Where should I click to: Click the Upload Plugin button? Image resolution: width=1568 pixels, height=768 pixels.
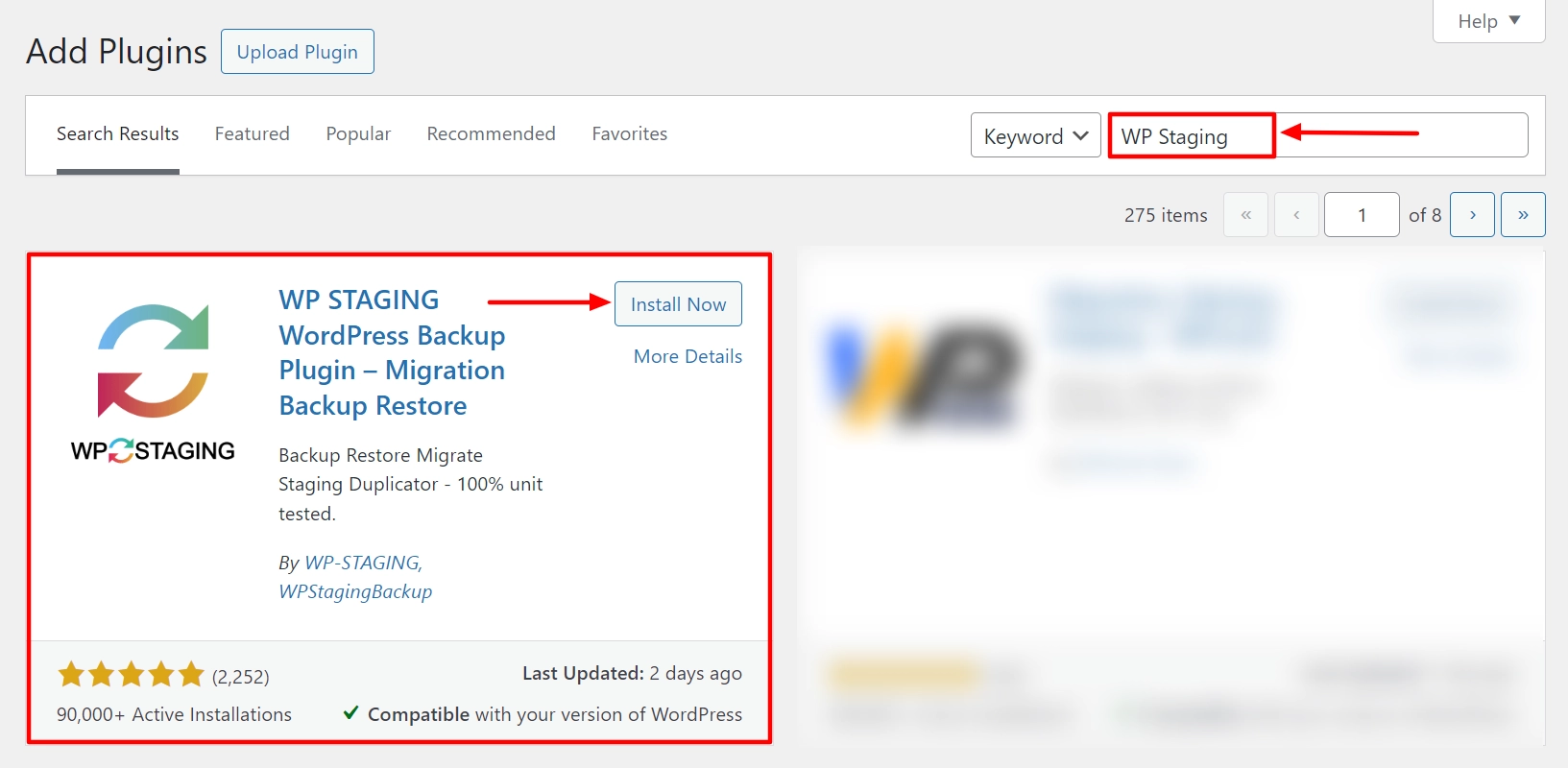click(x=298, y=52)
